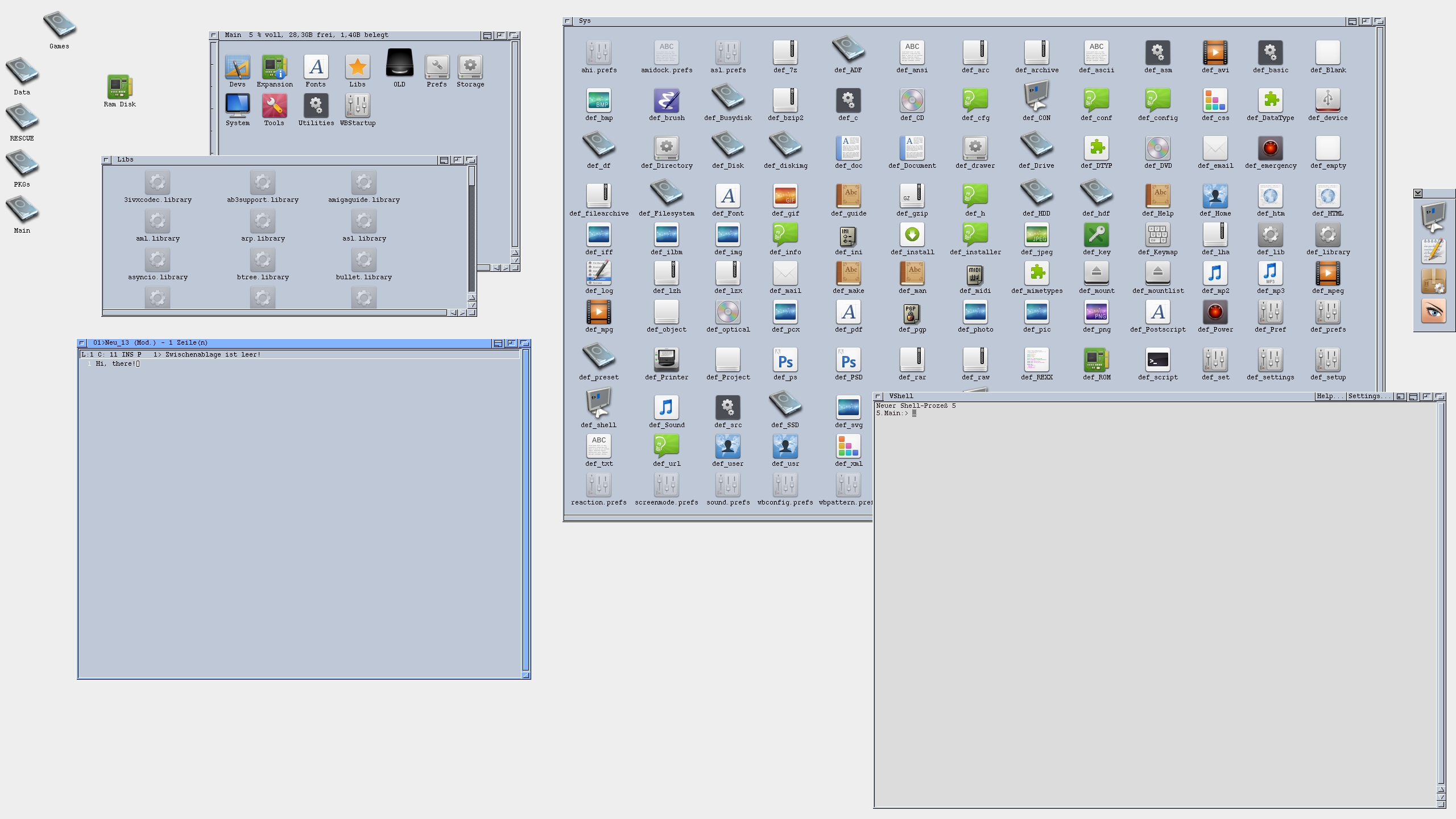This screenshot has height=819, width=1456.
Task: Select the amigaguide.library file
Action: click(363, 183)
